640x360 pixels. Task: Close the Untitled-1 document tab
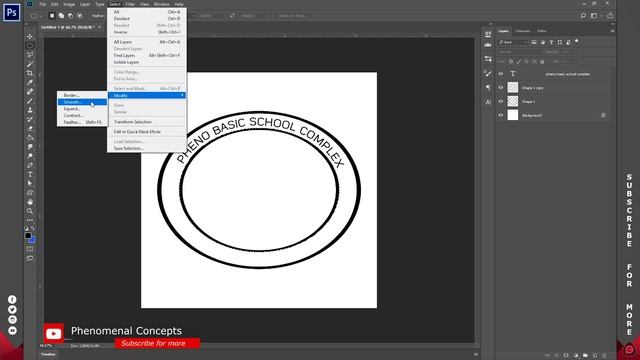click(100, 27)
